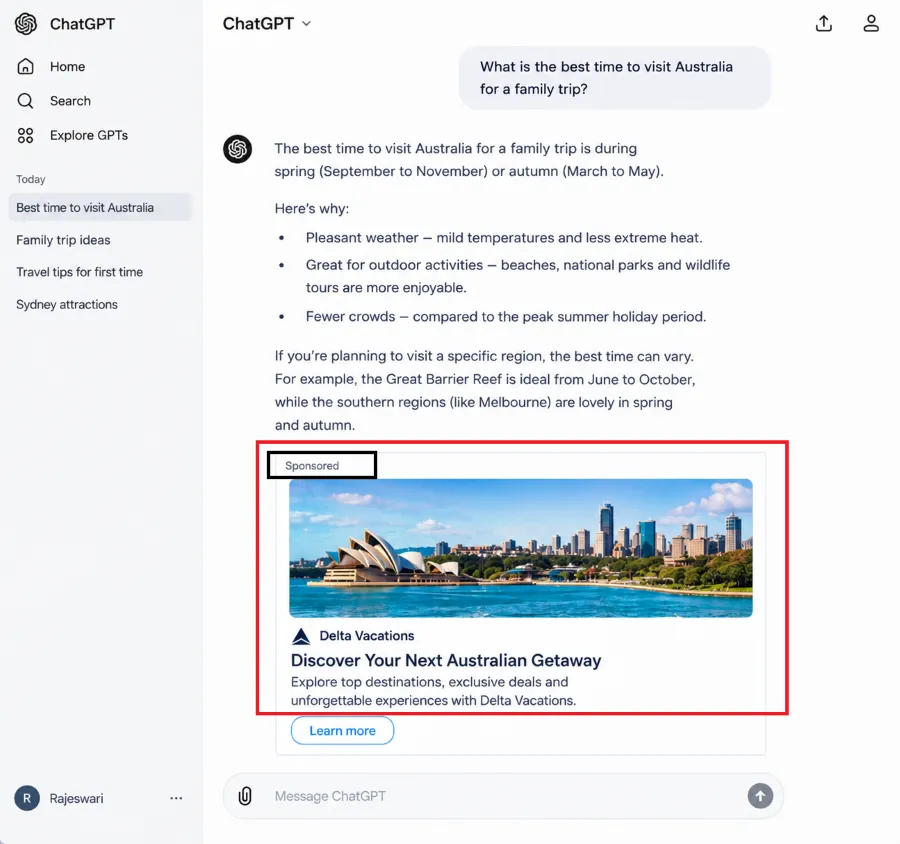Open the Best time to visit Australia chat
This screenshot has width=900, height=844.
100,207
